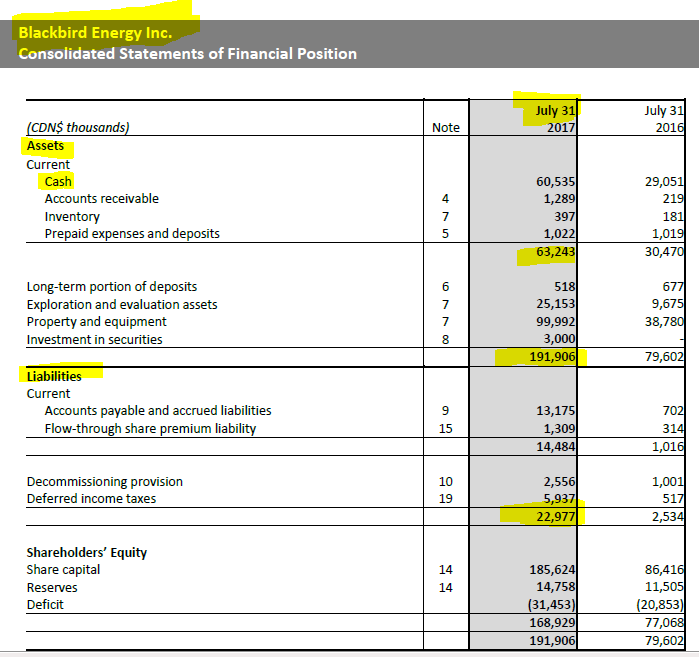Select flow-through liability 2017 value 1,309

[x=559, y=429]
